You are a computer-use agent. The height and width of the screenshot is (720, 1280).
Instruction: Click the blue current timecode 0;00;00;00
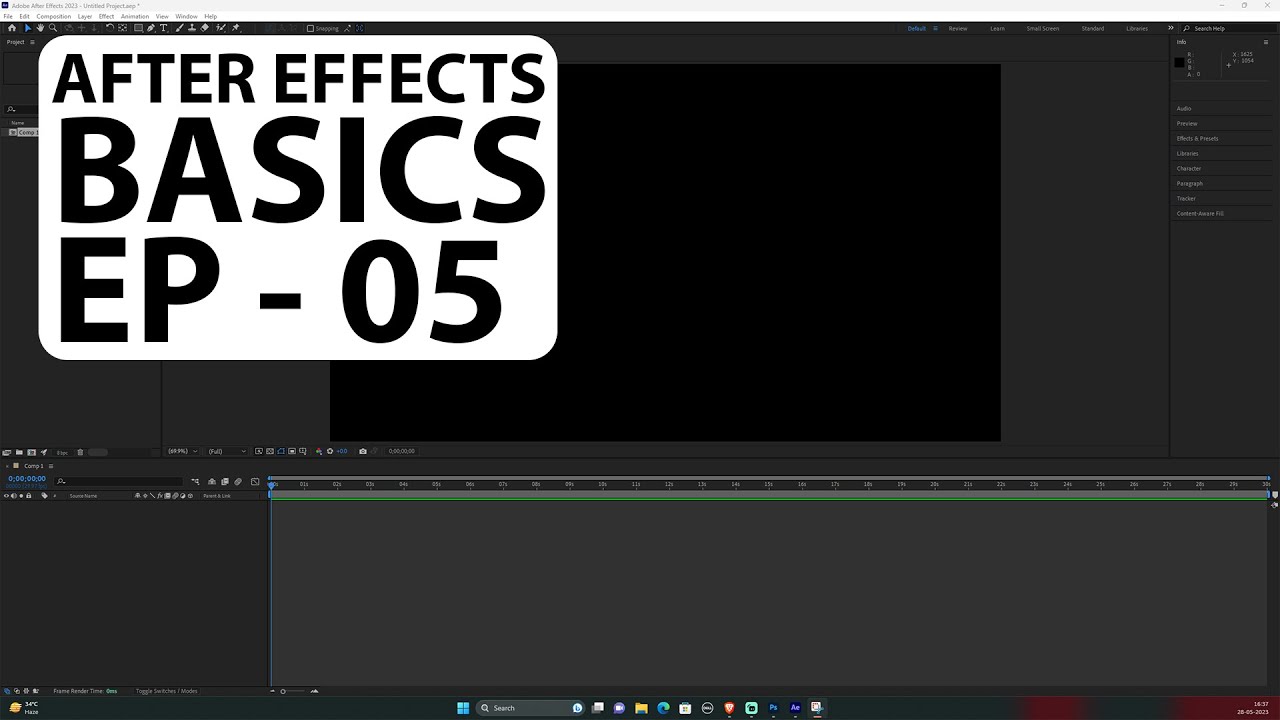(27, 478)
